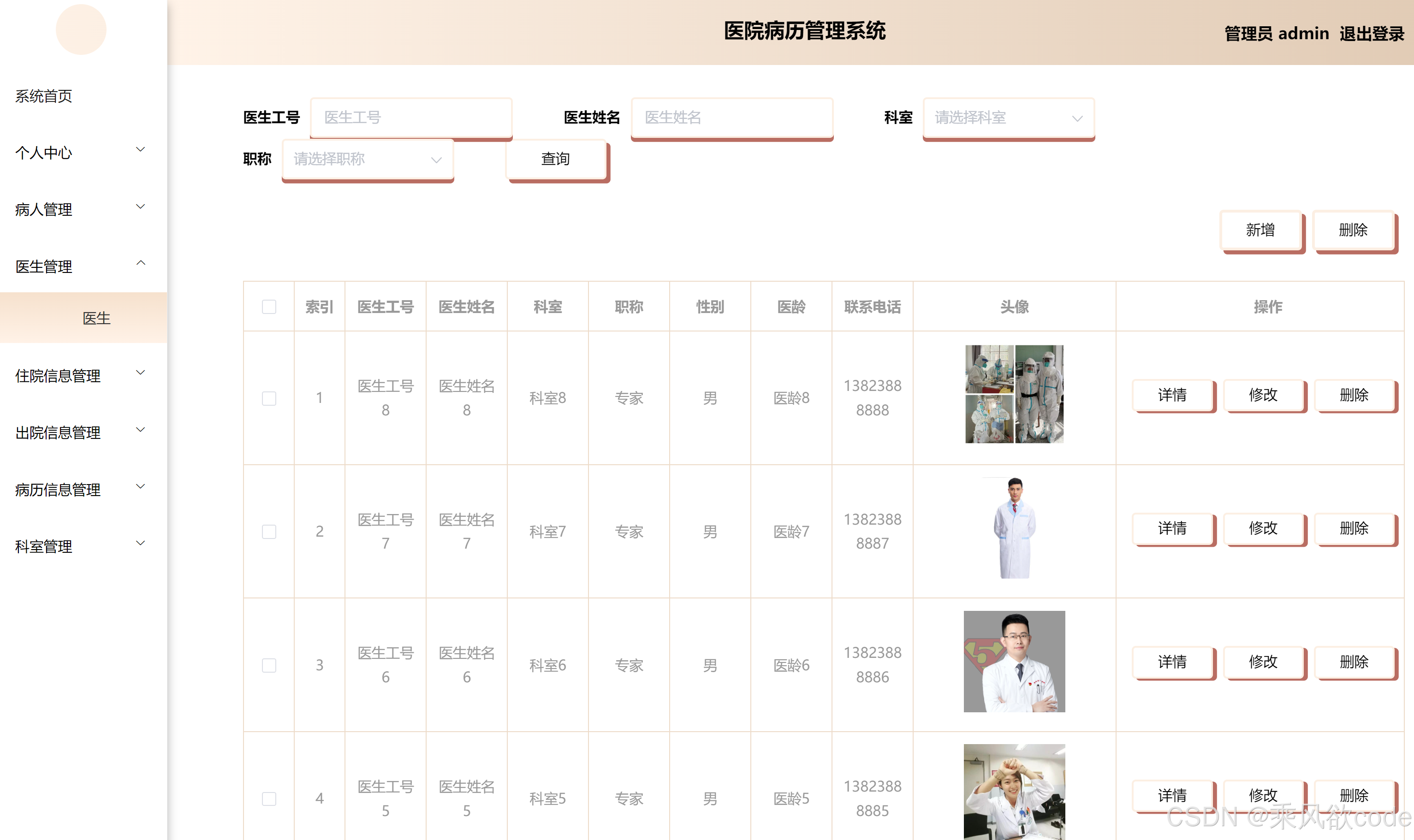Image resolution: width=1414 pixels, height=840 pixels.
Task: Tick the checkbox for row 3
Action: point(269,665)
